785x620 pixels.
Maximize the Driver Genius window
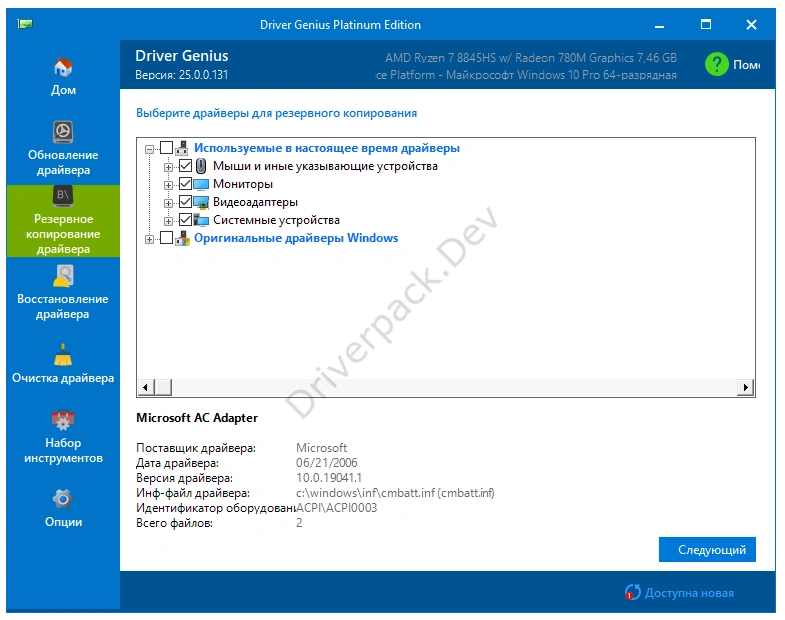pyautogui.click(x=705, y=25)
